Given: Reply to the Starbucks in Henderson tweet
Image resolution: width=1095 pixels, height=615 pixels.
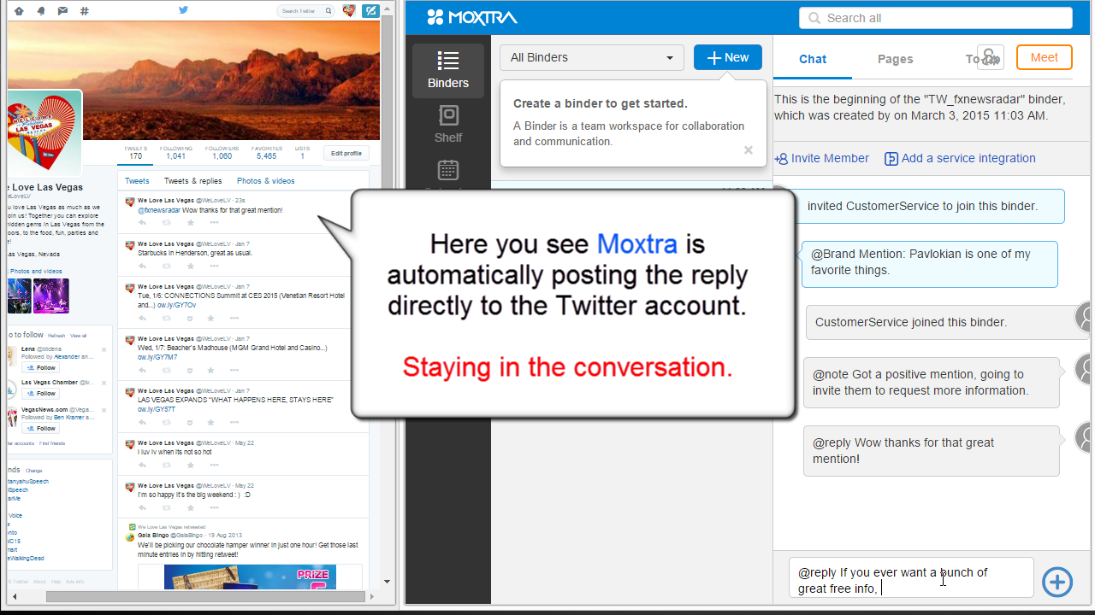Looking at the screenshot, I should click(x=142, y=266).
